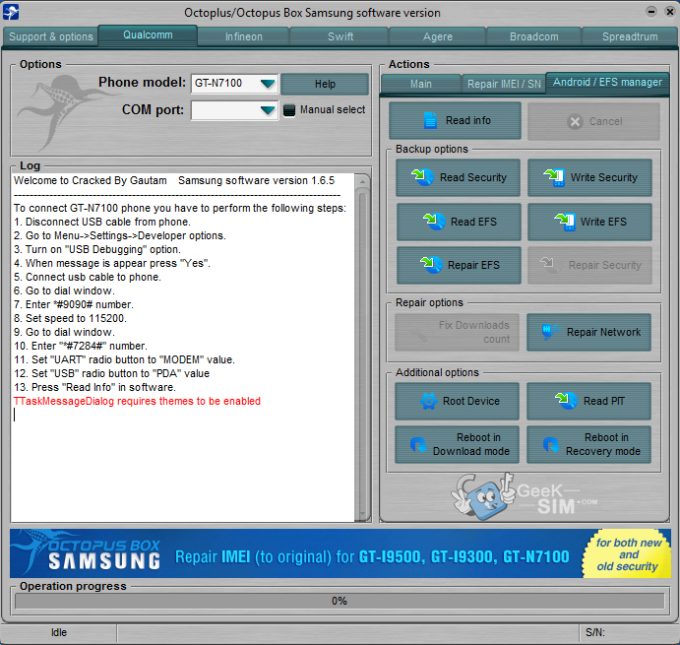Click the Cancel X icon
Screen dimensions: 680x645
pos(575,121)
